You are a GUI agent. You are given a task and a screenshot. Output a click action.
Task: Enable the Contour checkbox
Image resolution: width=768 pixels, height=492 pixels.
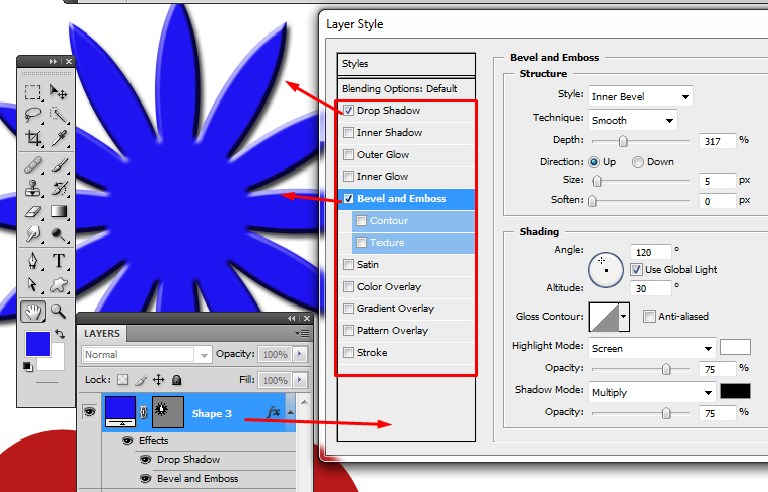tap(361, 221)
